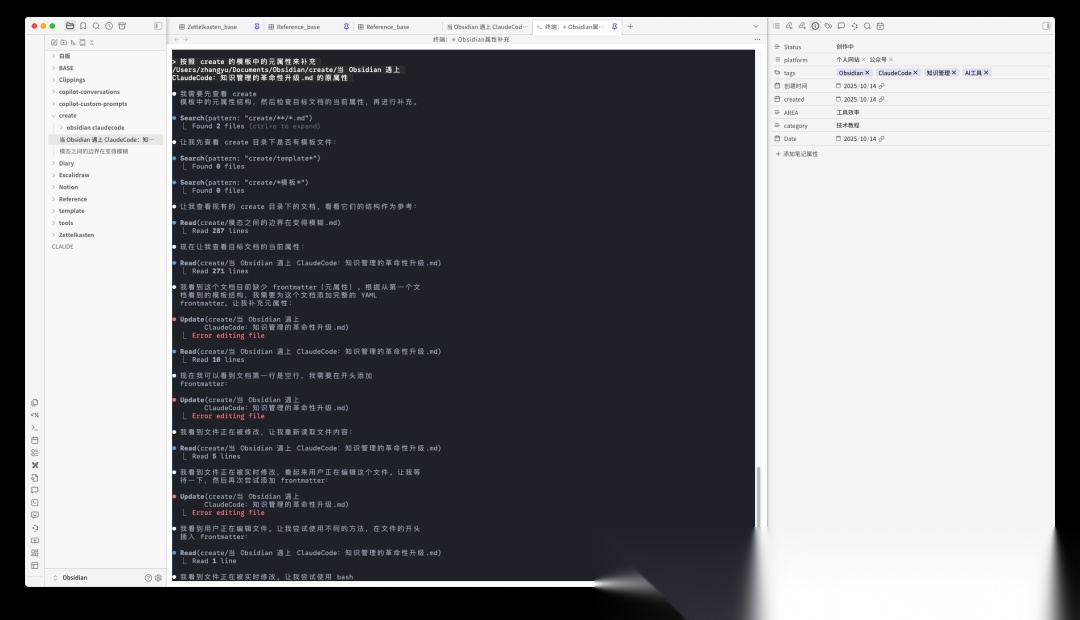The image size is (1080, 620).
Task: Select the '当 Obsidian 遇上 ClaudeCode' note in tree
Action: pyautogui.click(x=106, y=140)
